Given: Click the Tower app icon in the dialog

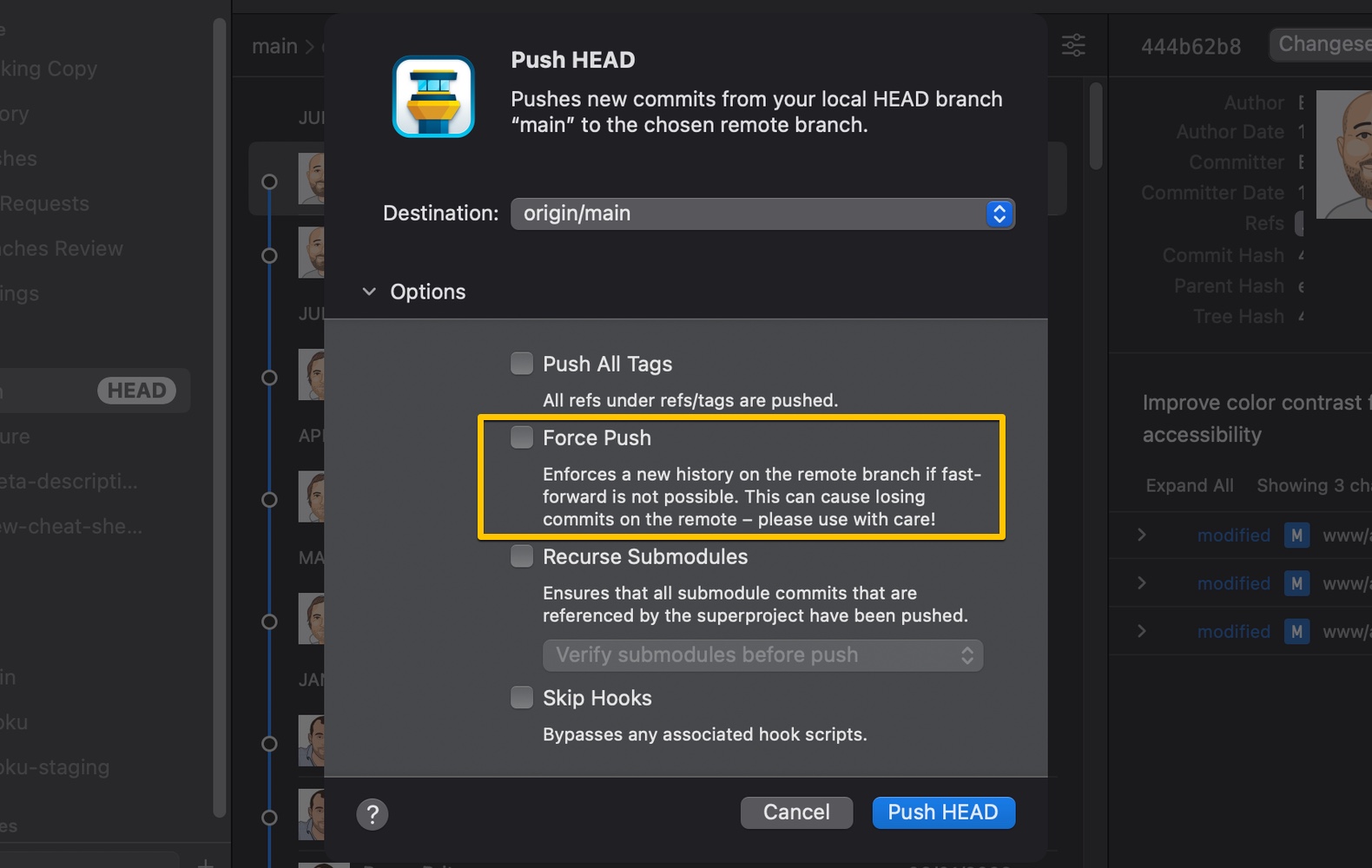Looking at the screenshot, I should coord(433,96).
